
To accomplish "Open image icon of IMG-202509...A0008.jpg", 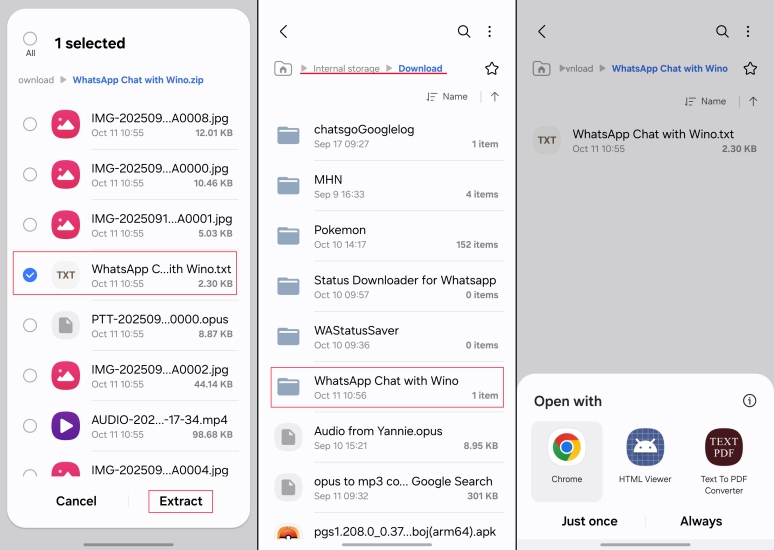I will [66, 124].
